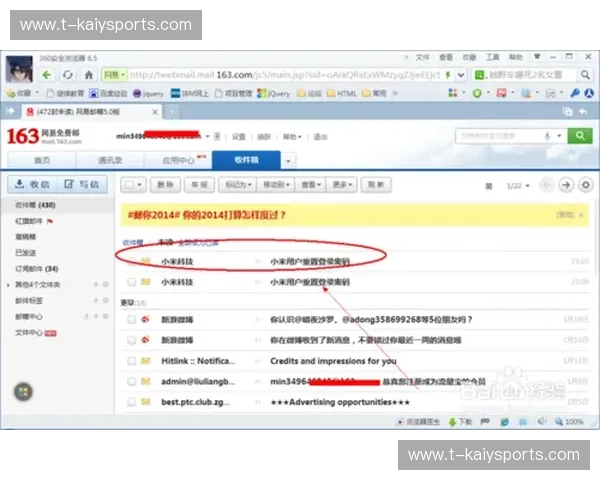Click the 163 mail logo

[x=44, y=136]
